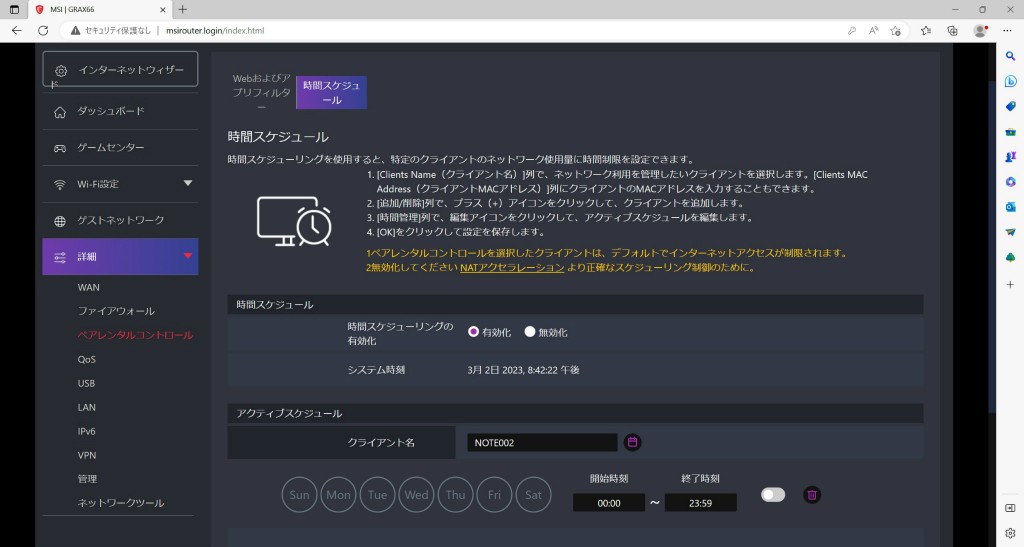The height and width of the screenshot is (547, 1024).
Task: Click the Dashboard home icon
Action: [x=60, y=112]
